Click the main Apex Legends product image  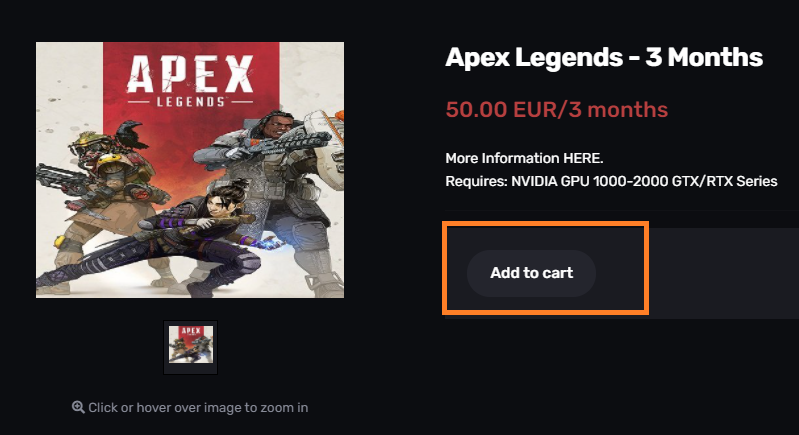(190, 170)
